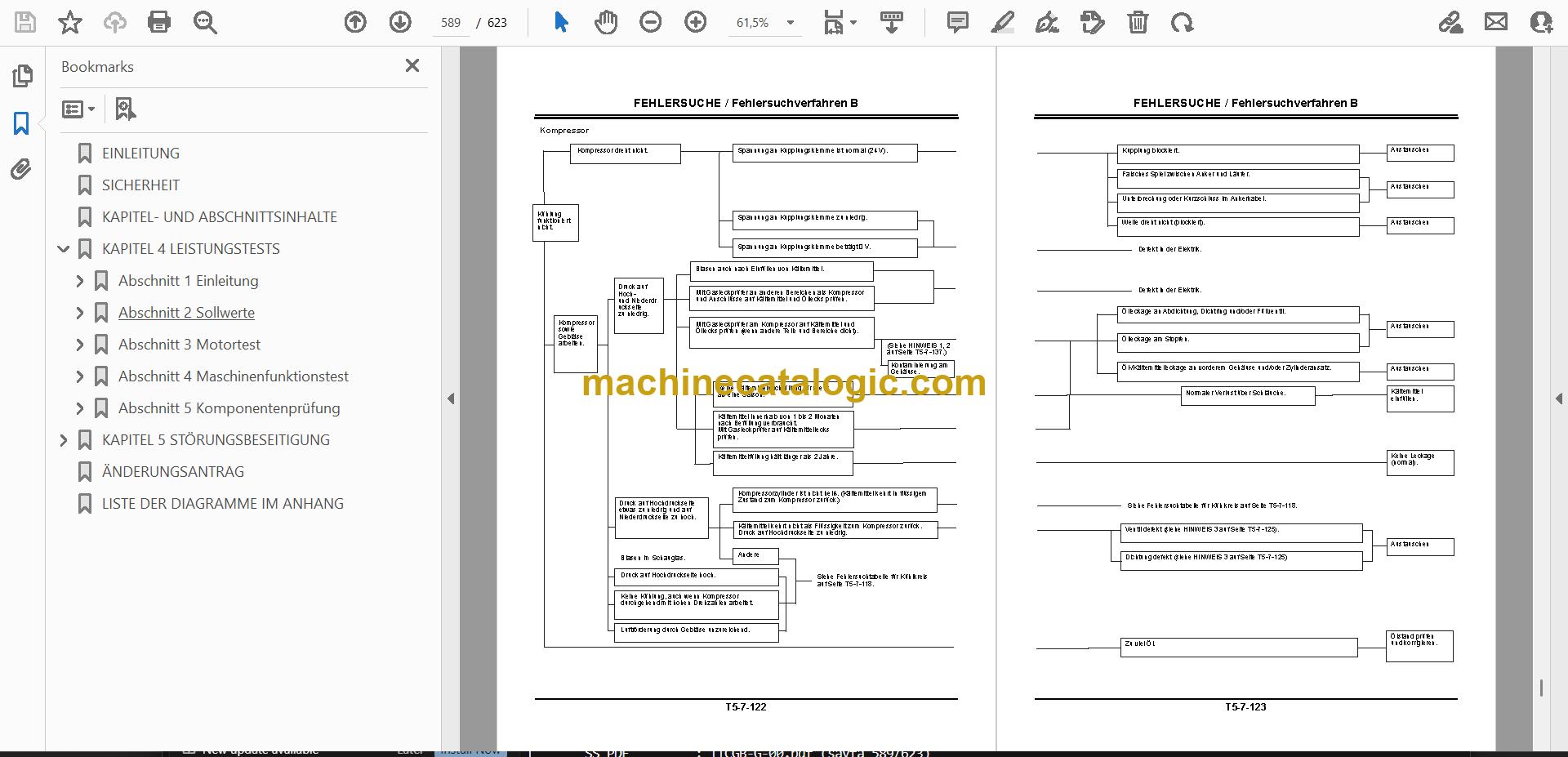Zoom out with minus button
Image resolution: width=1568 pixels, height=757 pixels.
point(650,22)
